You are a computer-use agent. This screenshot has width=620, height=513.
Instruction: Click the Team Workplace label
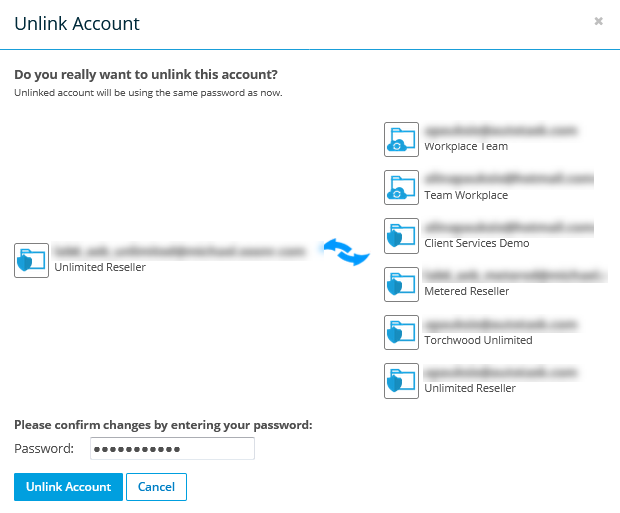tap(466, 195)
